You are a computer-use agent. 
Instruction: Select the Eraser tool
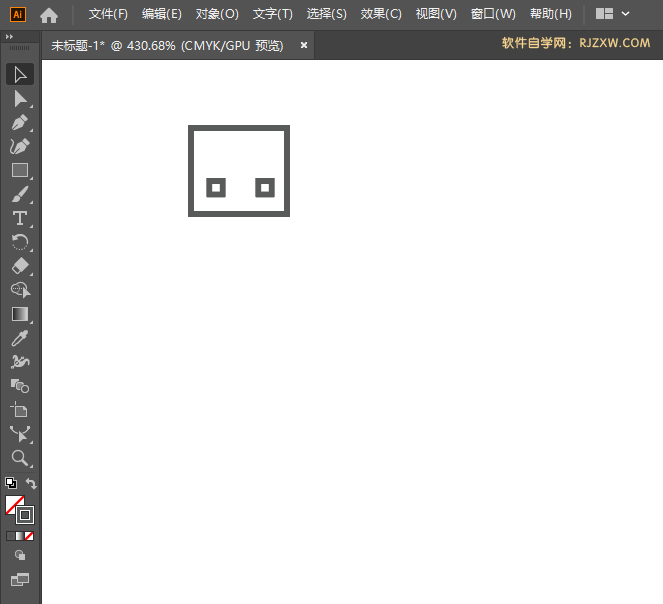point(20,266)
